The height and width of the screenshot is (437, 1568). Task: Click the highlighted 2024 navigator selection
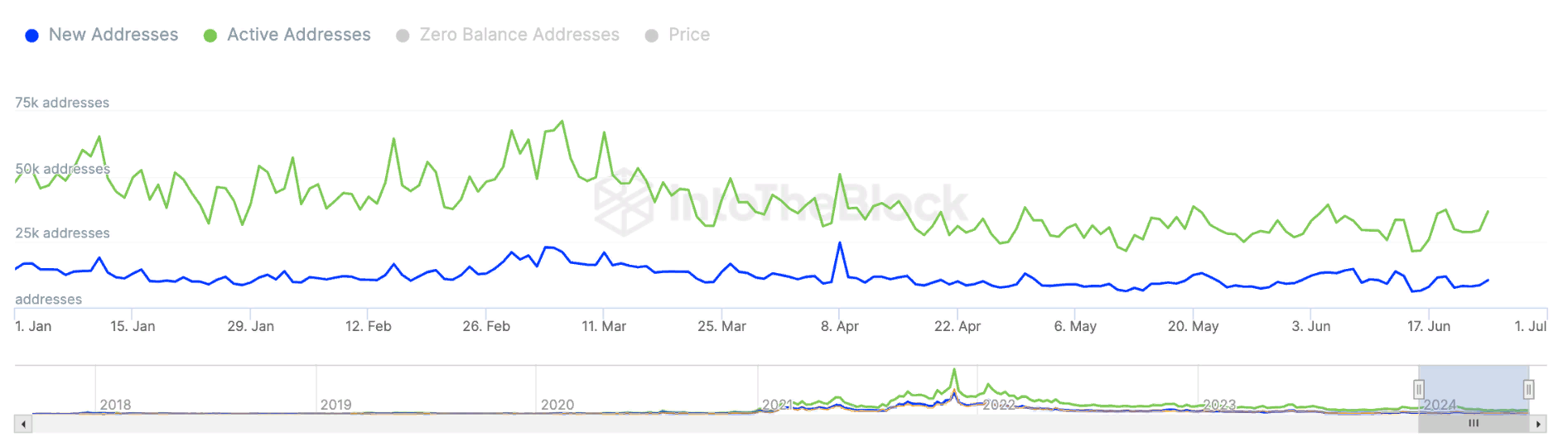[x=1474, y=387]
